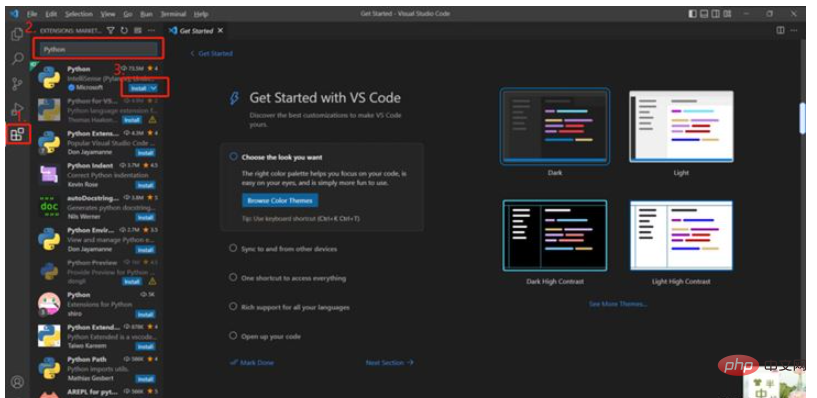The image size is (817, 398).
Task: Click the shiro Python extension avatar icon
Action: pos(49,304)
